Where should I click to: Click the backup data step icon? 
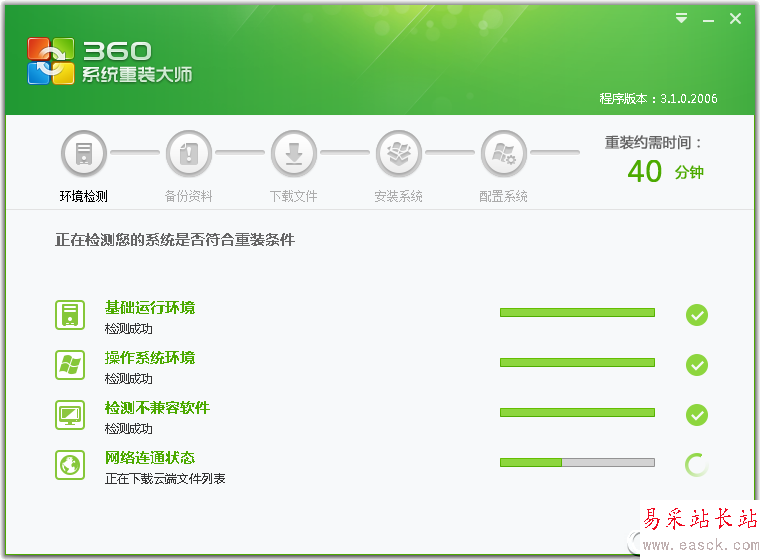(189, 154)
